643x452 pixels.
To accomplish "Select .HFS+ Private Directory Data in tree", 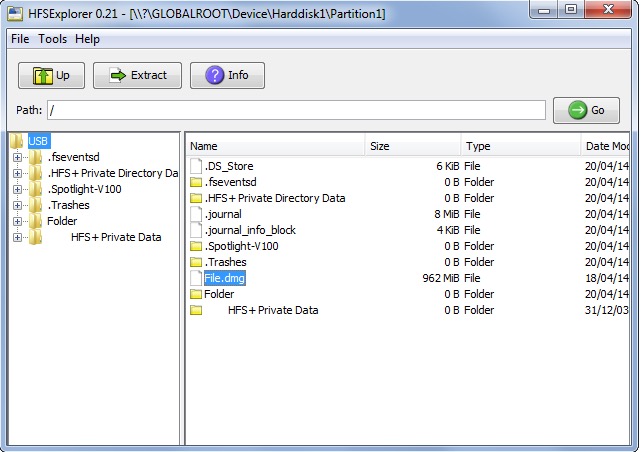I will (113, 173).
